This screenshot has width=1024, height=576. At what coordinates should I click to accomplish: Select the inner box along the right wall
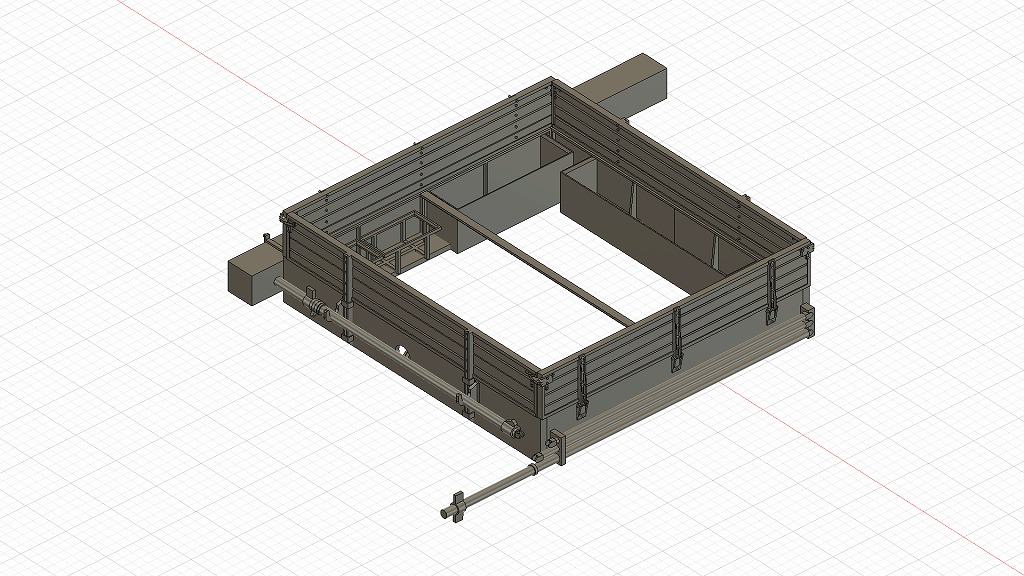coord(640,218)
